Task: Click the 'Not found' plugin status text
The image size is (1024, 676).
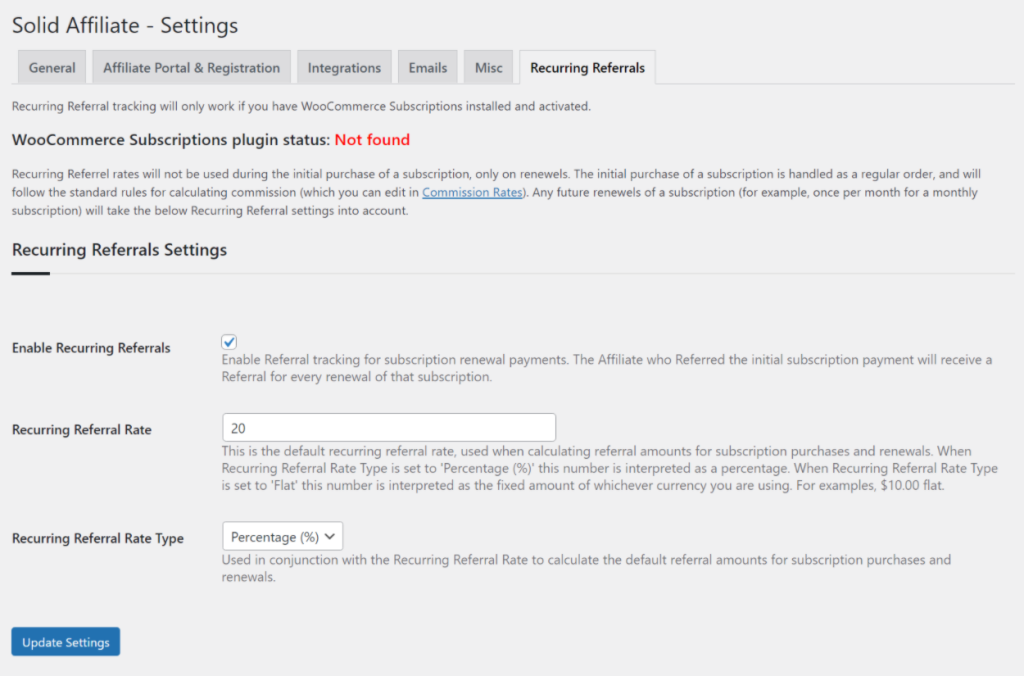Action: click(372, 140)
